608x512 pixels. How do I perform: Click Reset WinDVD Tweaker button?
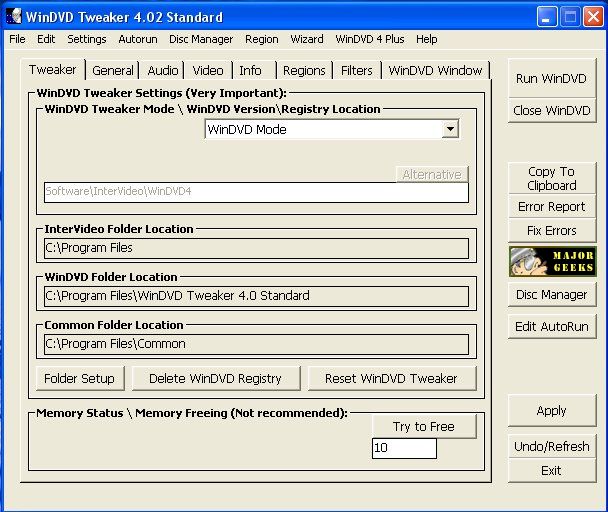click(391, 378)
